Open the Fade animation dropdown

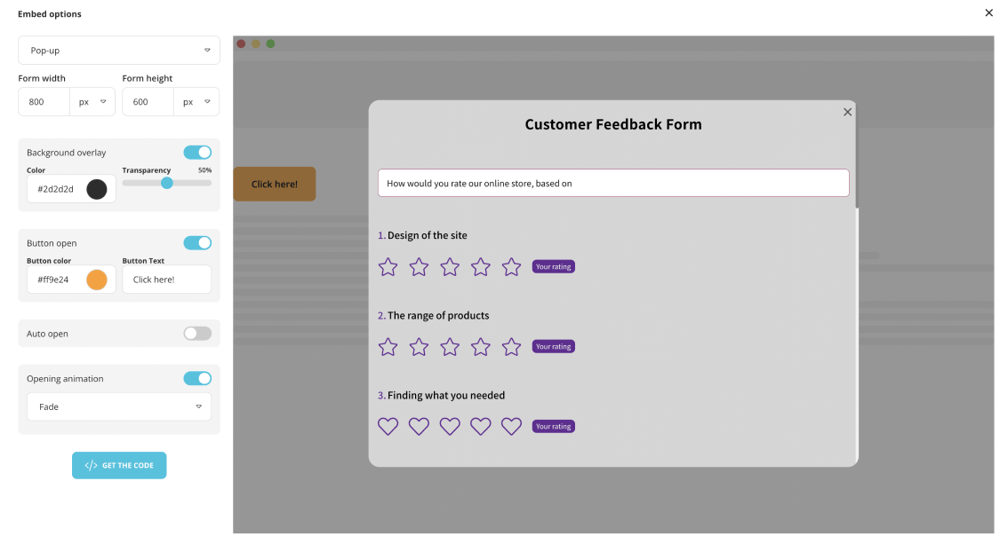point(119,407)
